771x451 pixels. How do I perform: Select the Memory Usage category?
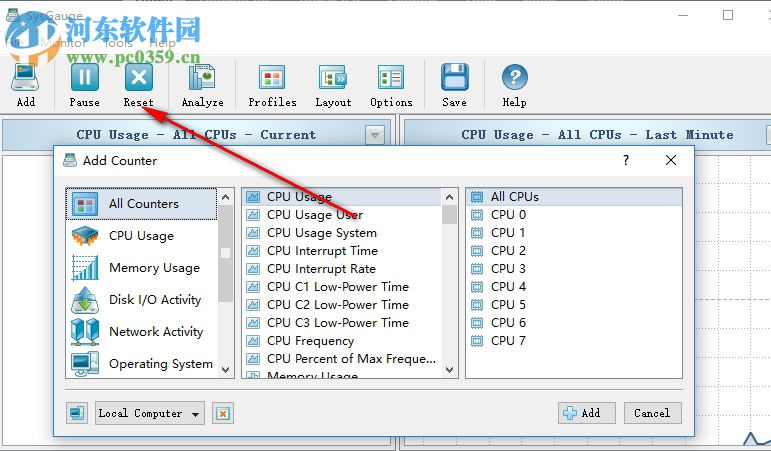tap(141, 268)
